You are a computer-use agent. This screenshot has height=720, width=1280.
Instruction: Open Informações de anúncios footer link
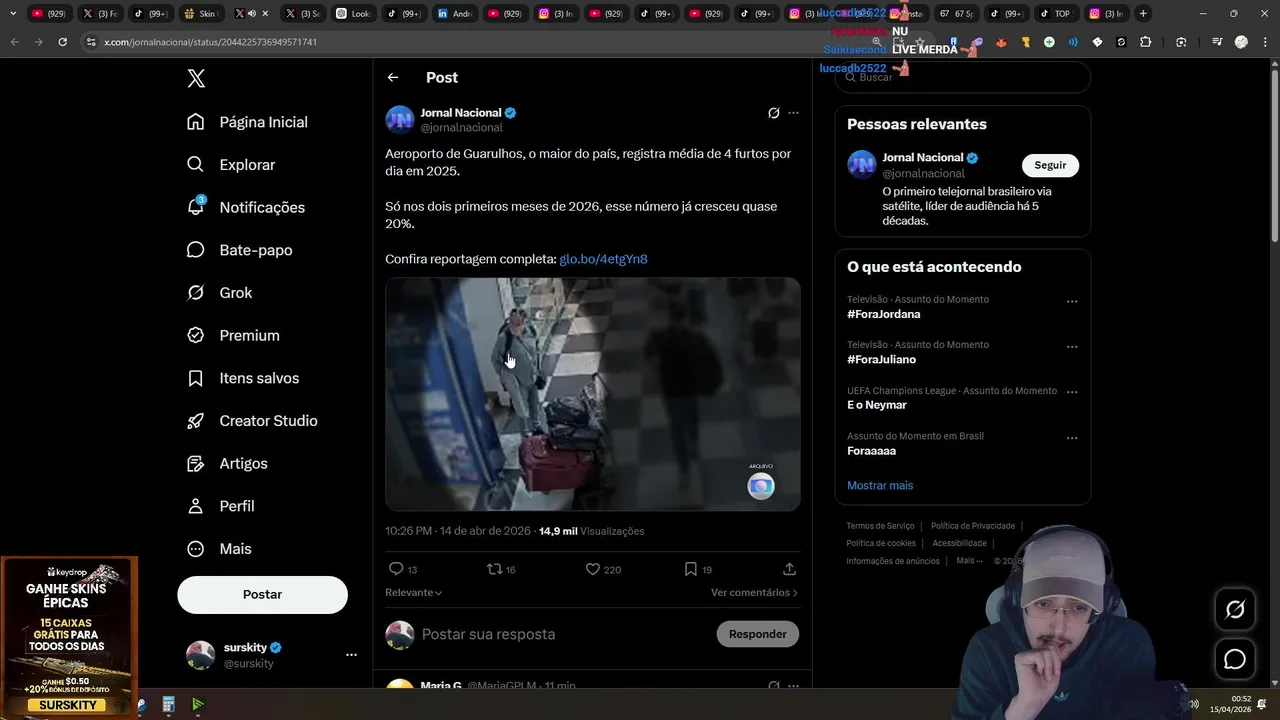tap(893, 561)
